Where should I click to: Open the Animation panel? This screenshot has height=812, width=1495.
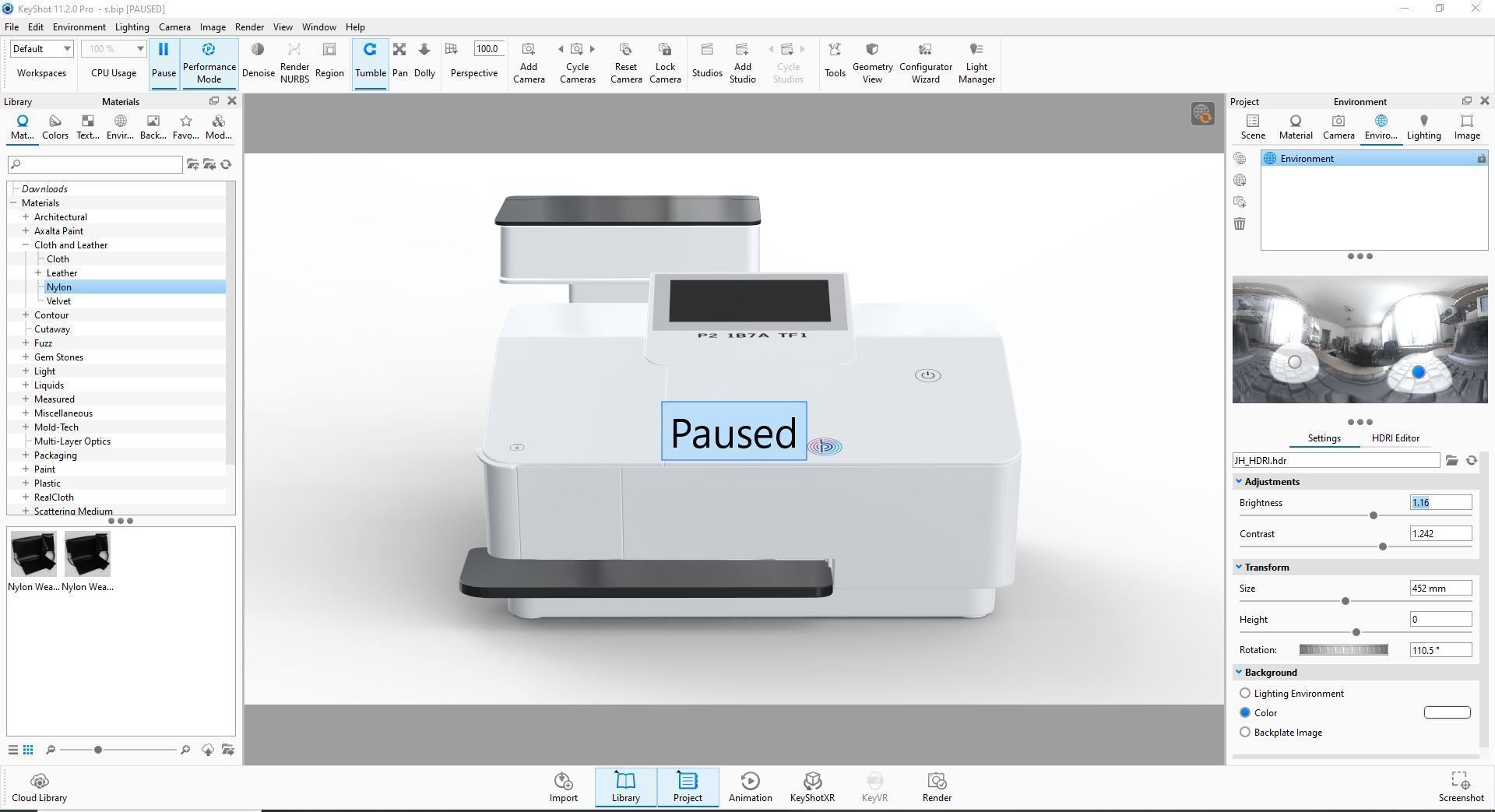[x=750, y=787]
